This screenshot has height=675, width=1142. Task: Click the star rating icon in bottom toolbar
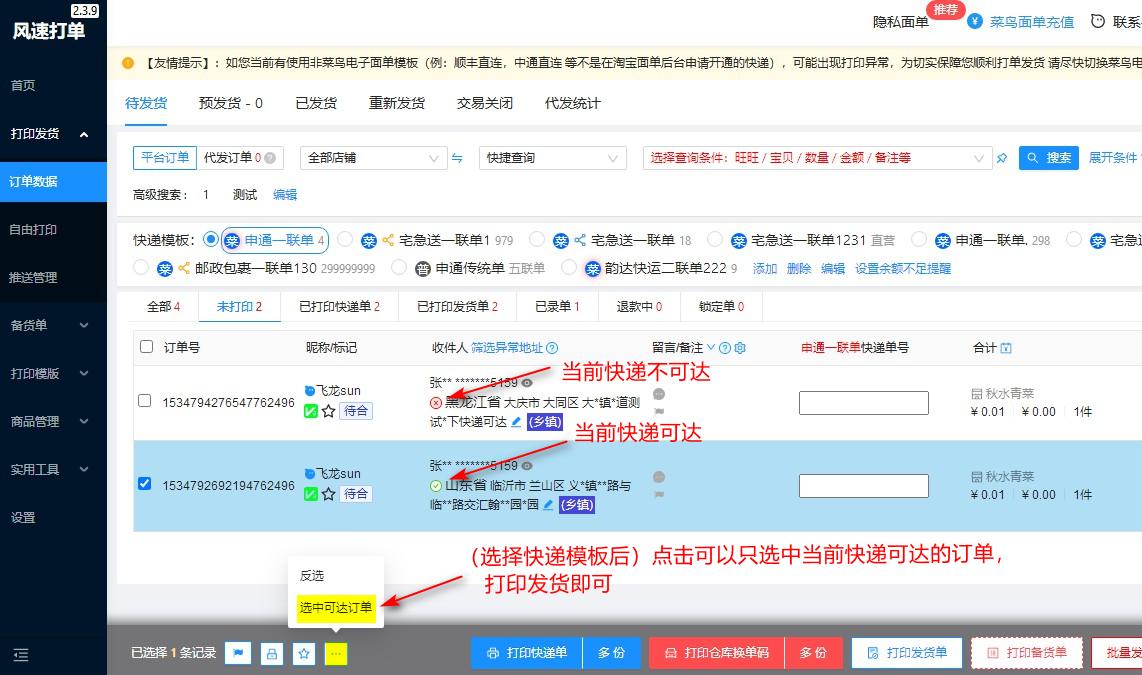coord(304,652)
